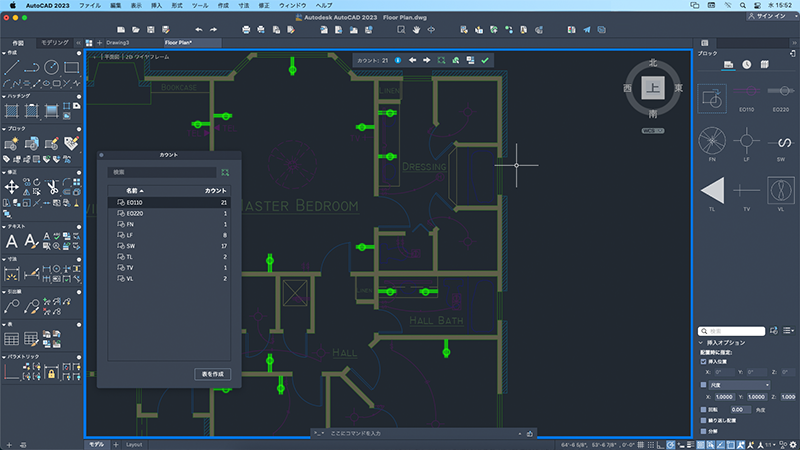Screen dimensions: 800x450
Task: Click the count info icon
Action: [397, 60]
